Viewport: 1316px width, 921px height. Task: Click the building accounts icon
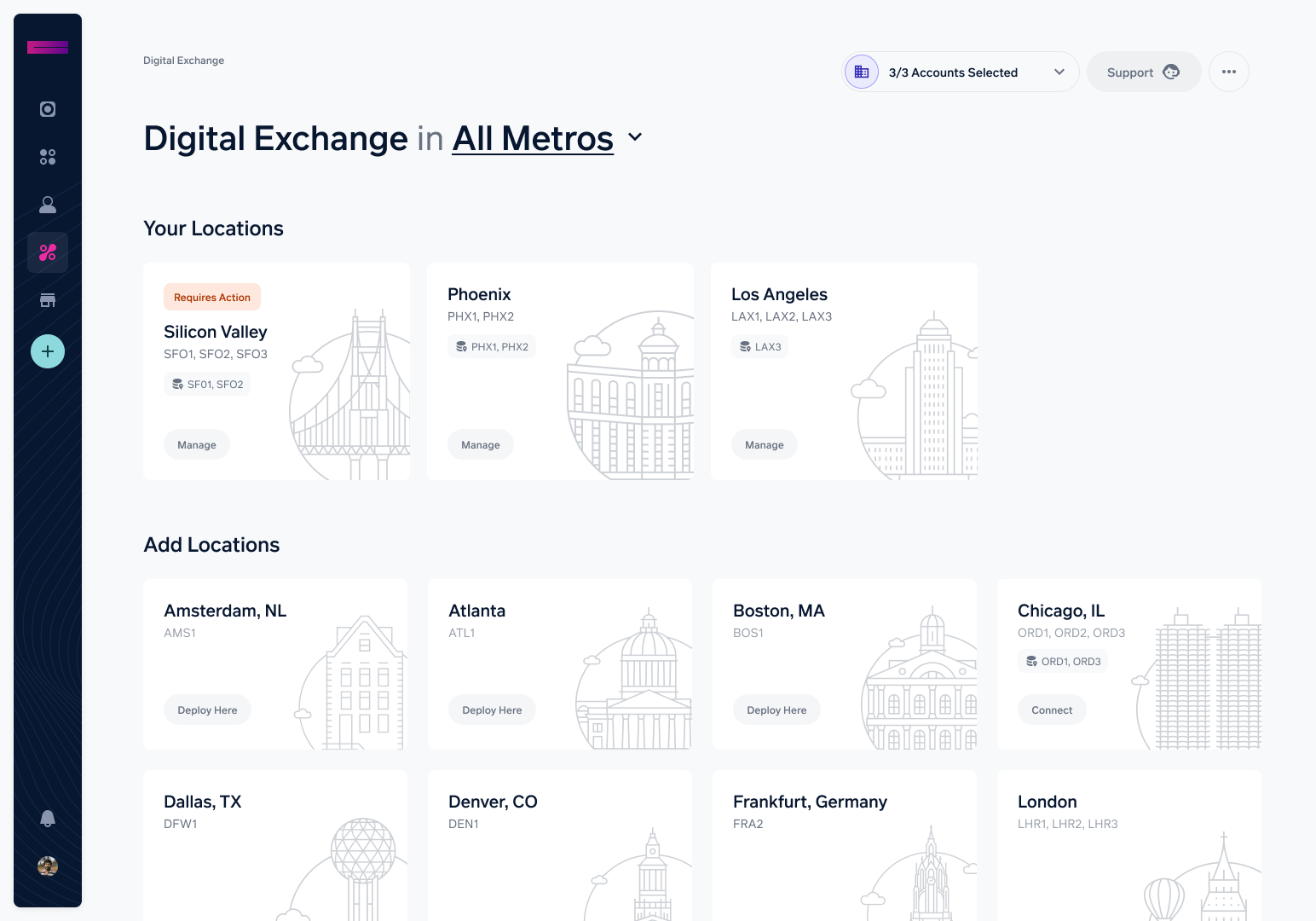[x=862, y=72]
